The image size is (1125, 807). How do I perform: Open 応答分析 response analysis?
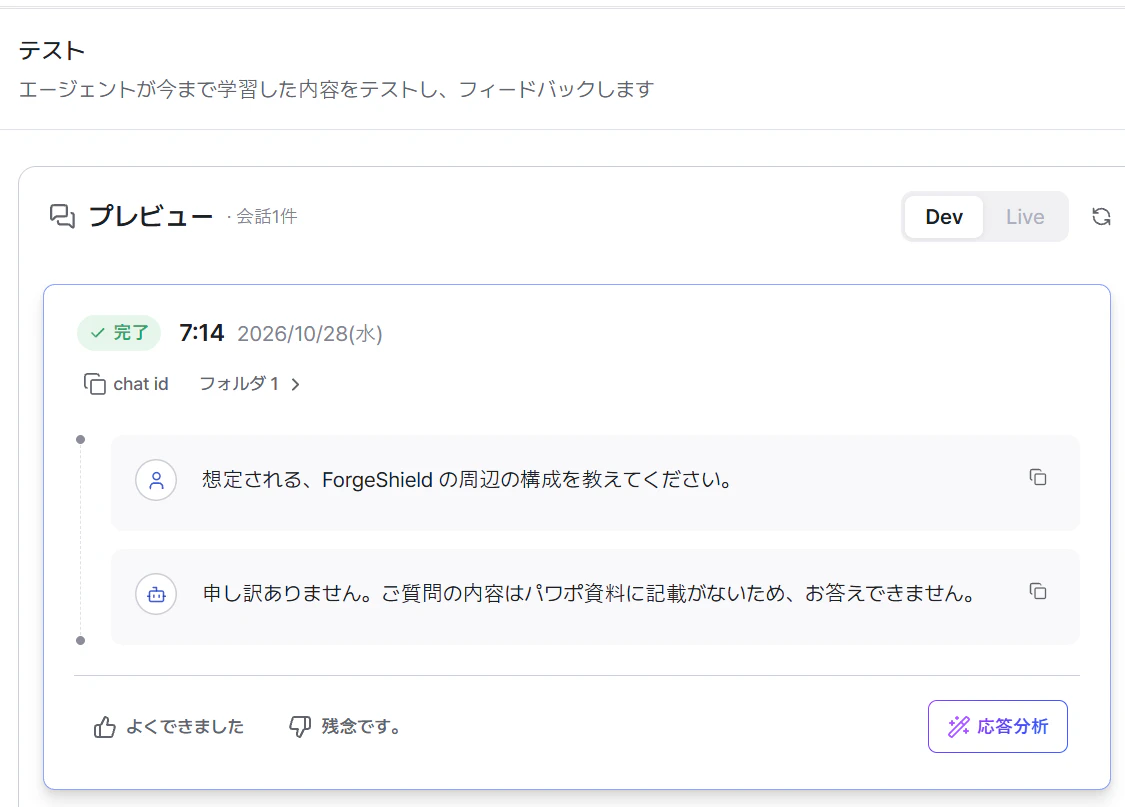tap(997, 727)
